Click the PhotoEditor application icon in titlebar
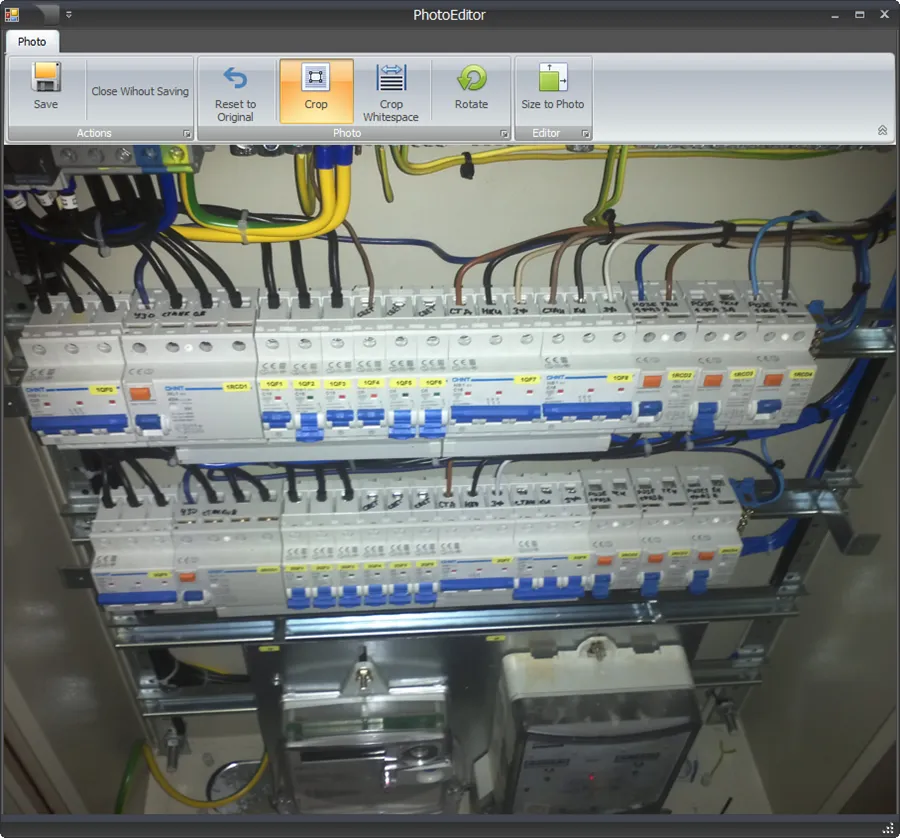The width and height of the screenshot is (900, 838). click(x=13, y=14)
